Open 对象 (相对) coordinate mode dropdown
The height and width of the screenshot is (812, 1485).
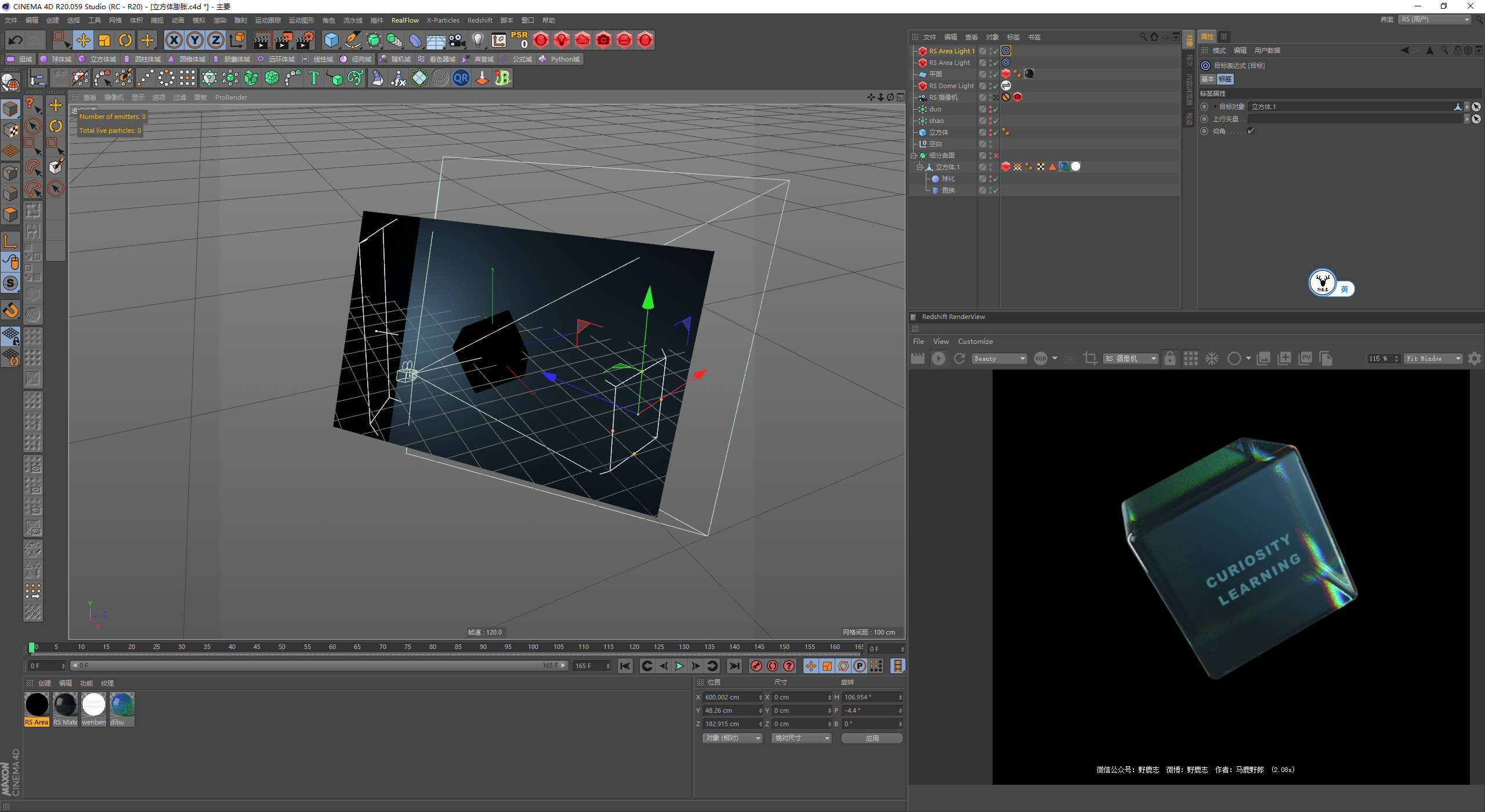[733, 738]
